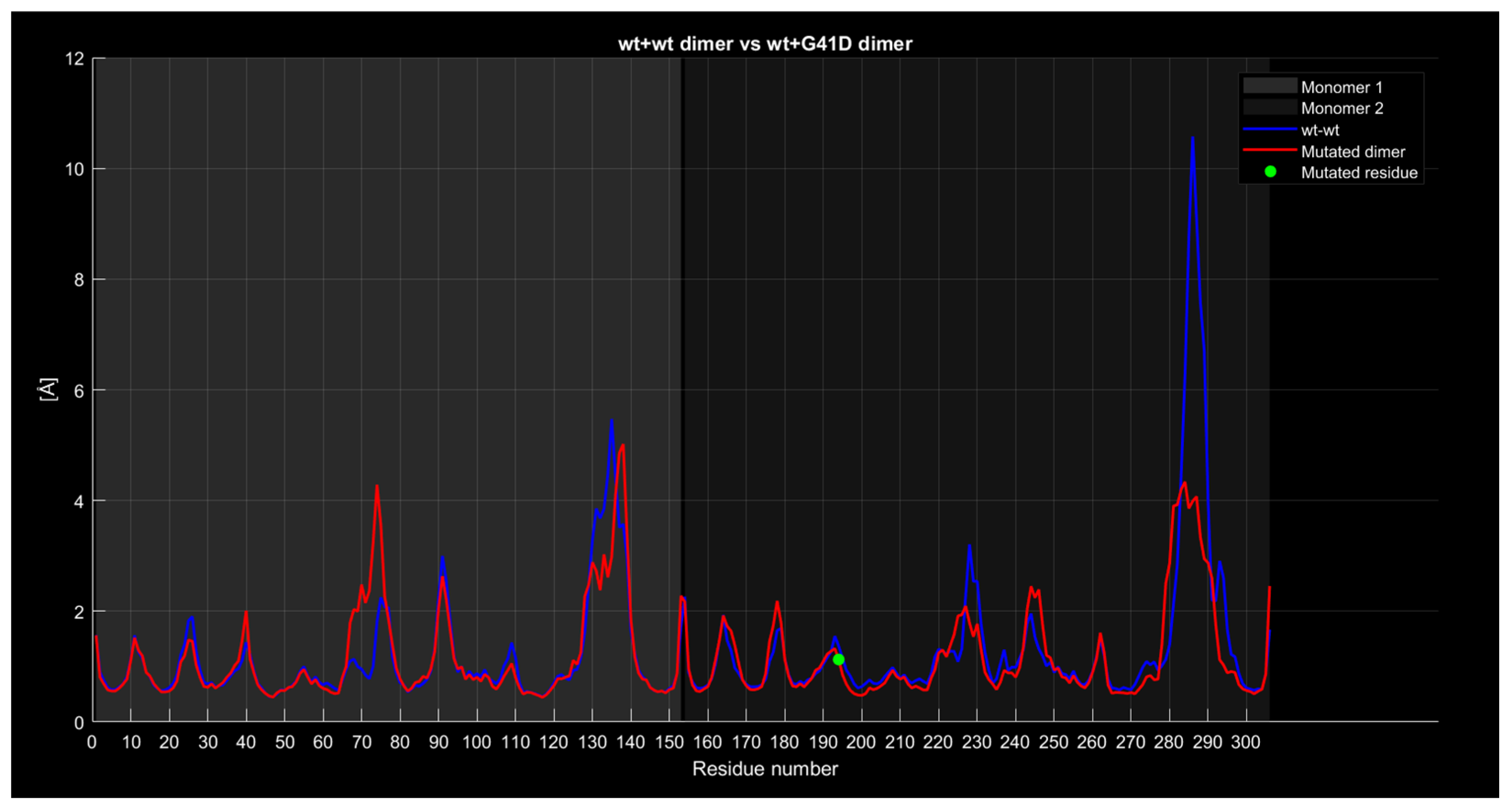Image resolution: width=1512 pixels, height=812 pixels.
Task: Click the 'Residue number' x-axis label
Action: click(x=765, y=768)
